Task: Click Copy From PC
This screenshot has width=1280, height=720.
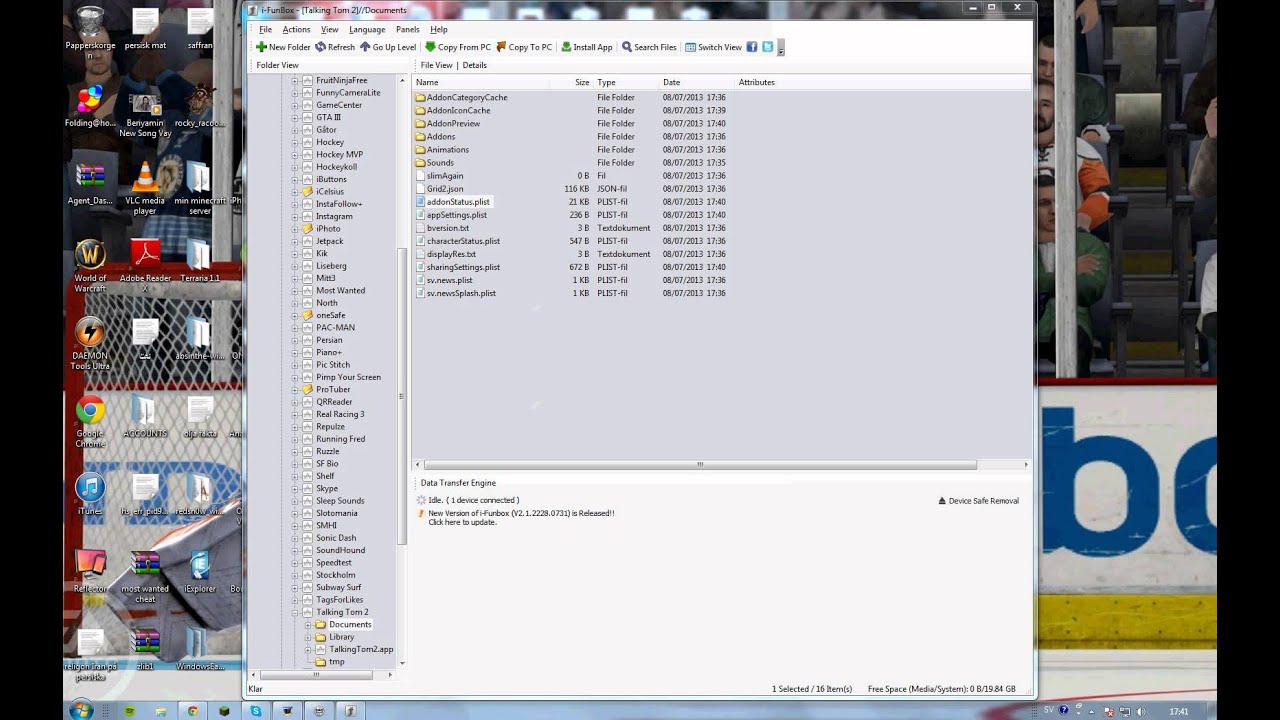Action: point(458,47)
